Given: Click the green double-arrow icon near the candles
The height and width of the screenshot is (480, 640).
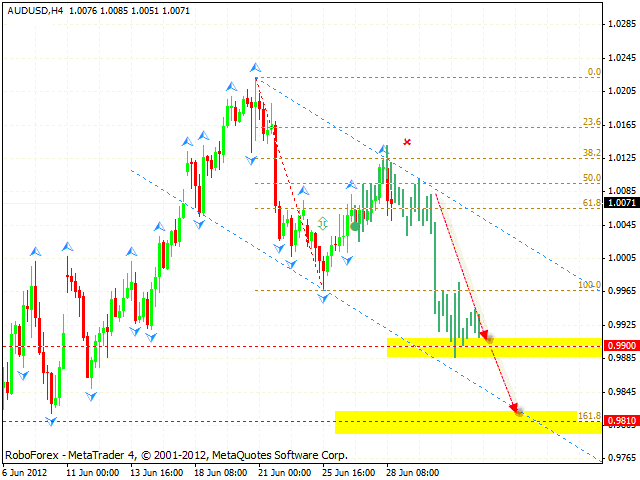Looking at the screenshot, I should [x=322, y=223].
